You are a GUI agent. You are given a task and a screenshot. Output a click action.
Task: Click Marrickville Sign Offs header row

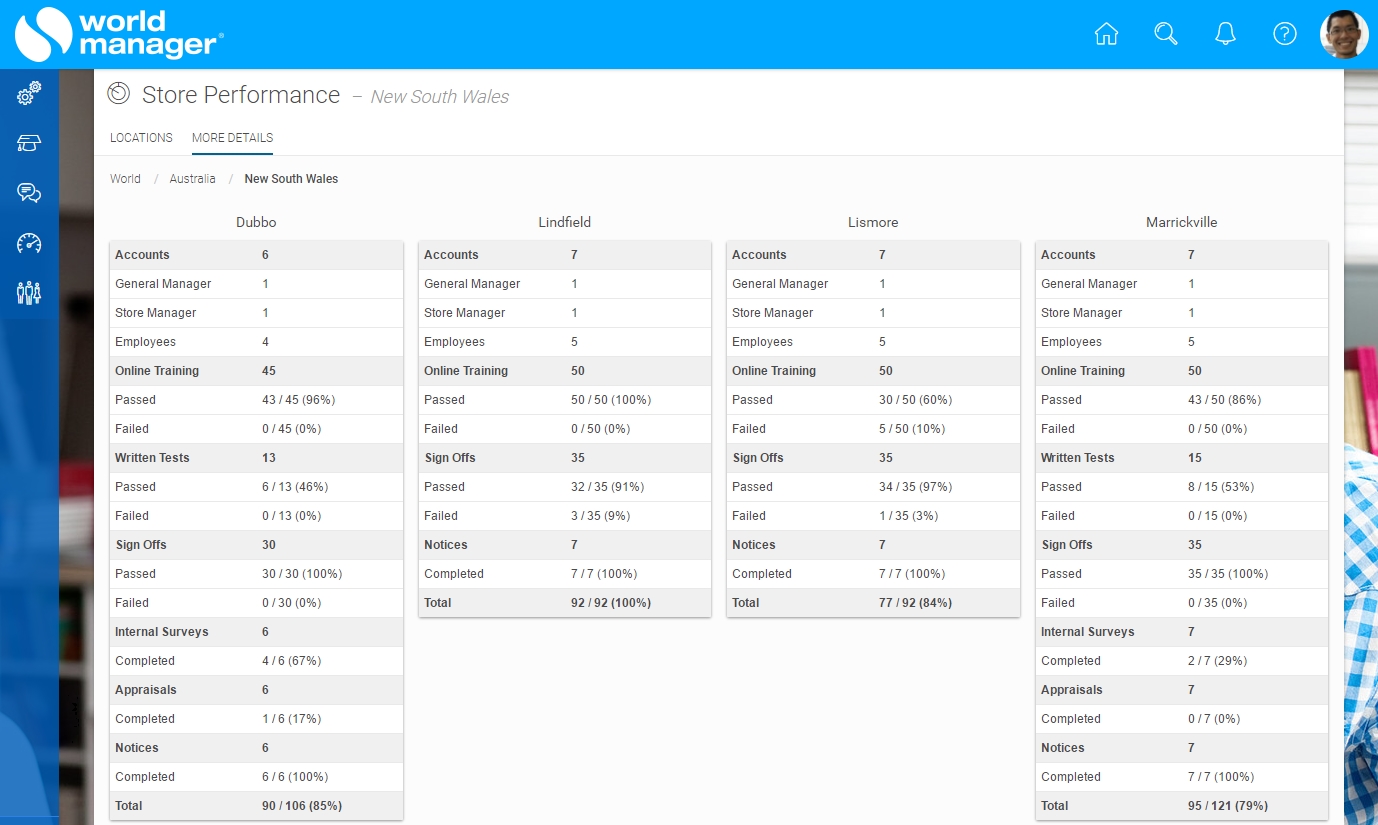(1182, 545)
